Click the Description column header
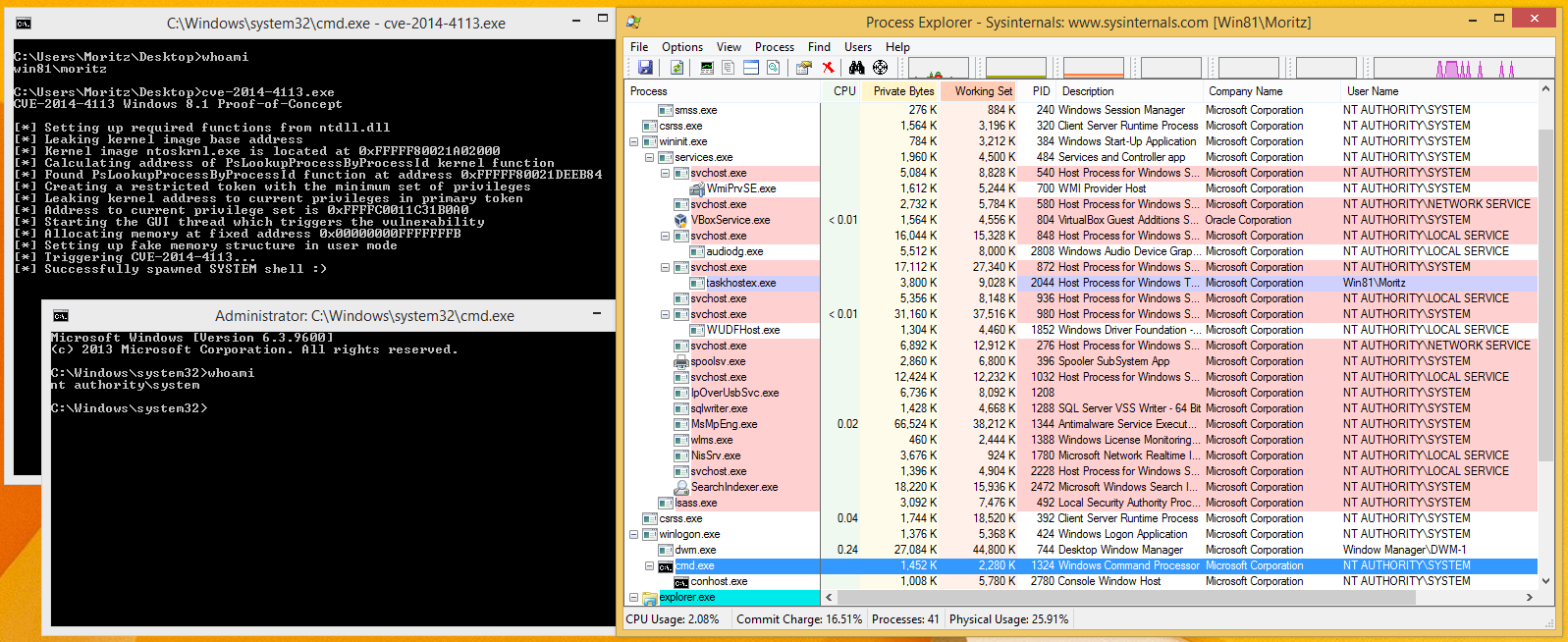Viewport: 1568px width, 642px height. click(1130, 90)
